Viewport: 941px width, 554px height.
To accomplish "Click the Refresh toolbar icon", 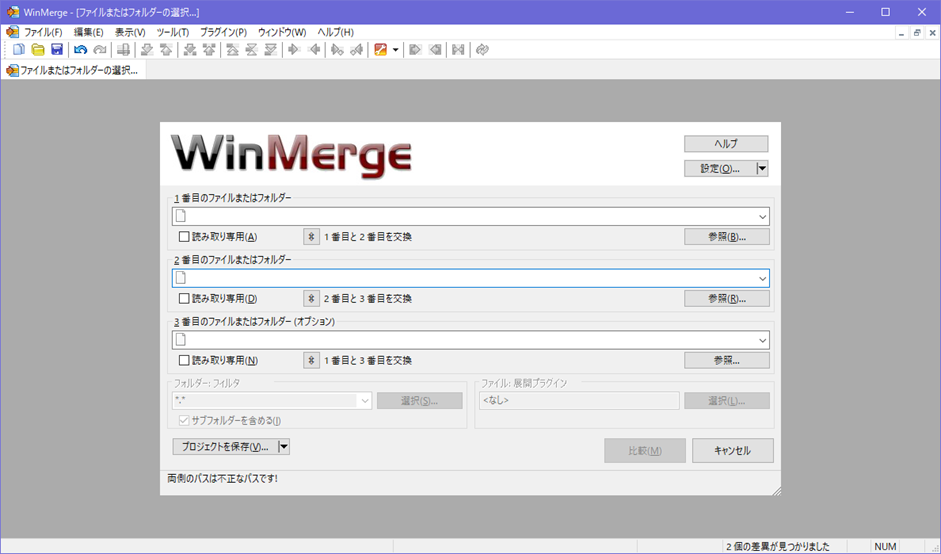I will pos(482,50).
